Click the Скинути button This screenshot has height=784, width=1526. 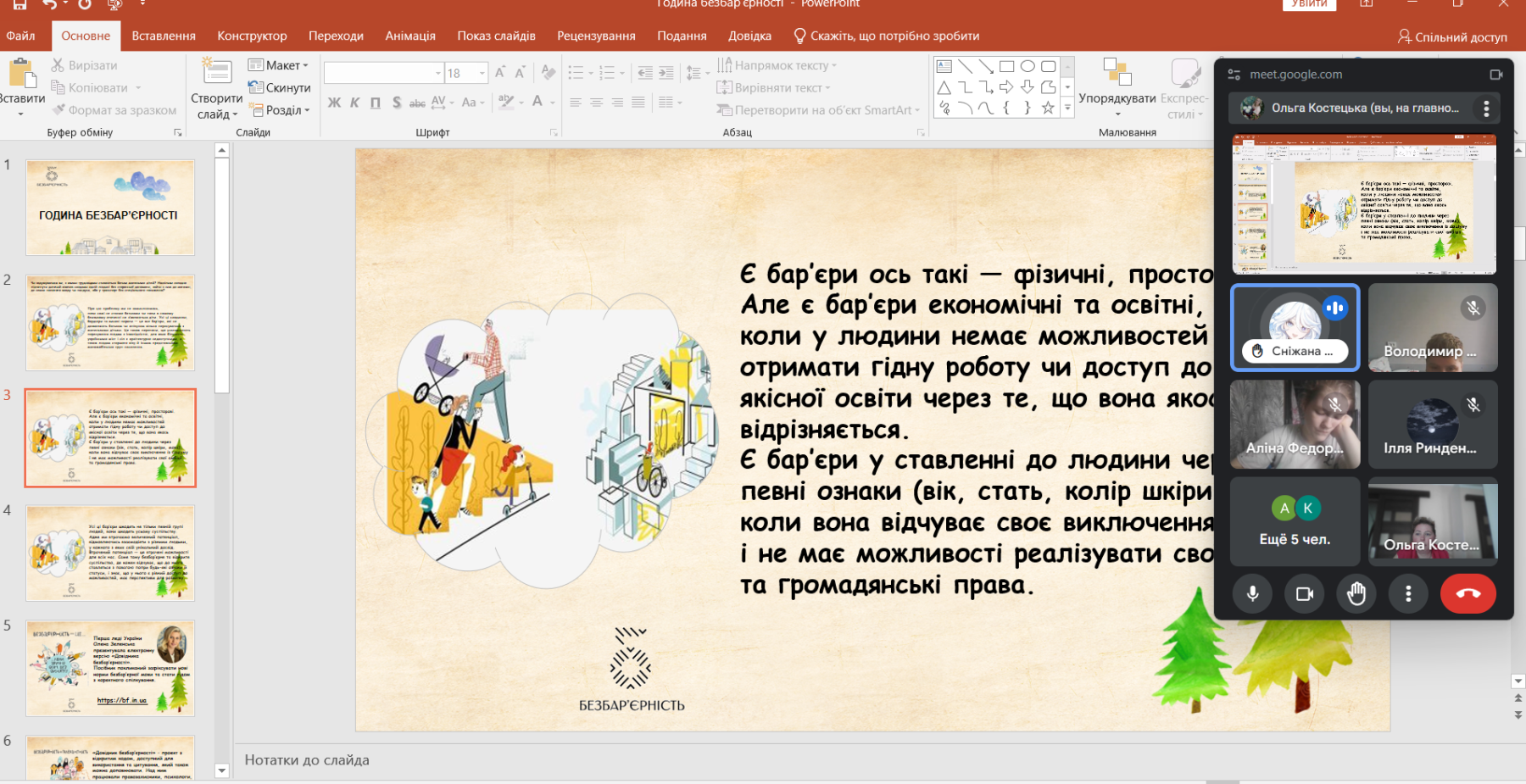coord(279,87)
